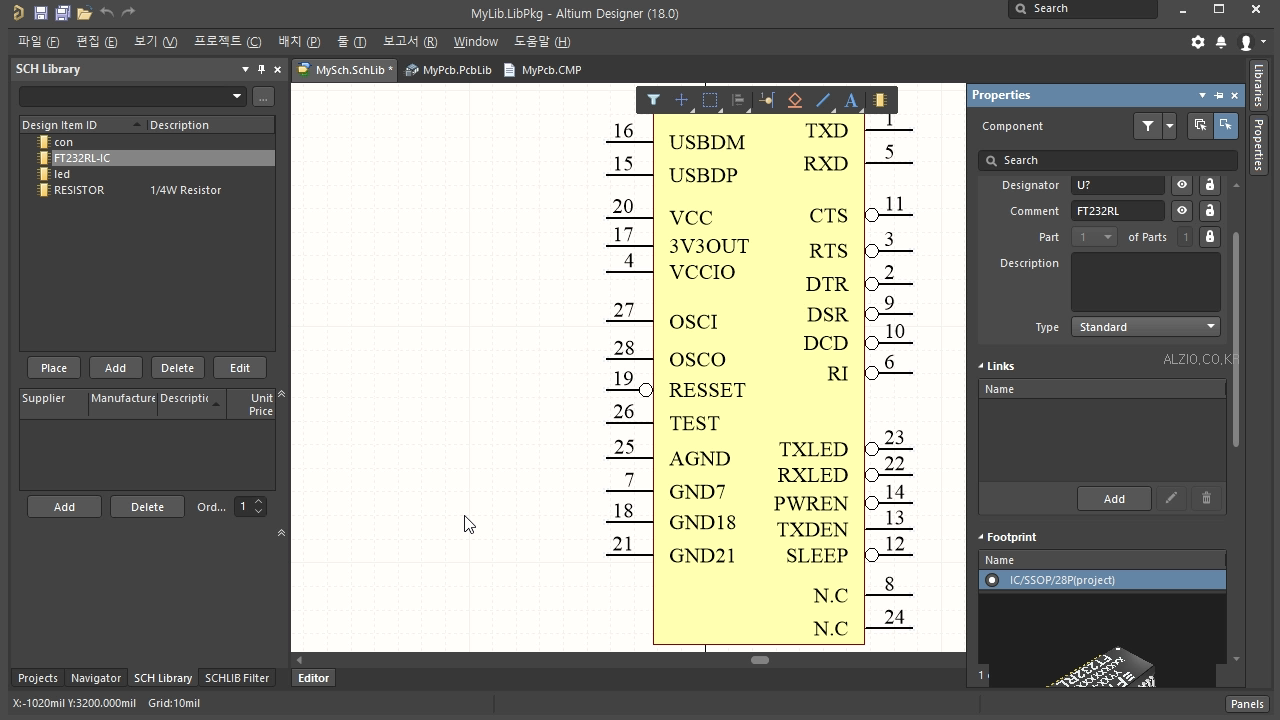Image resolution: width=1280 pixels, height=720 pixels.
Task: Click the Add button under Links
Action: point(1114,498)
